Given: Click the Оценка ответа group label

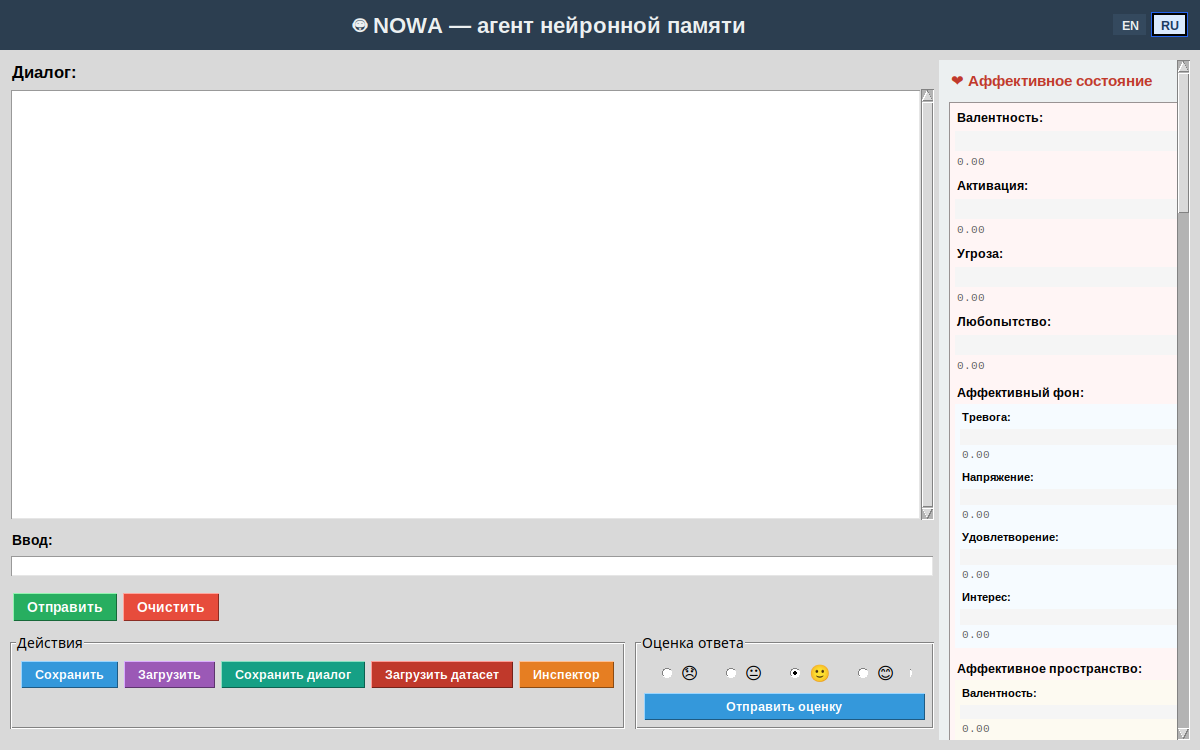Looking at the screenshot, I should pos(693,643).
